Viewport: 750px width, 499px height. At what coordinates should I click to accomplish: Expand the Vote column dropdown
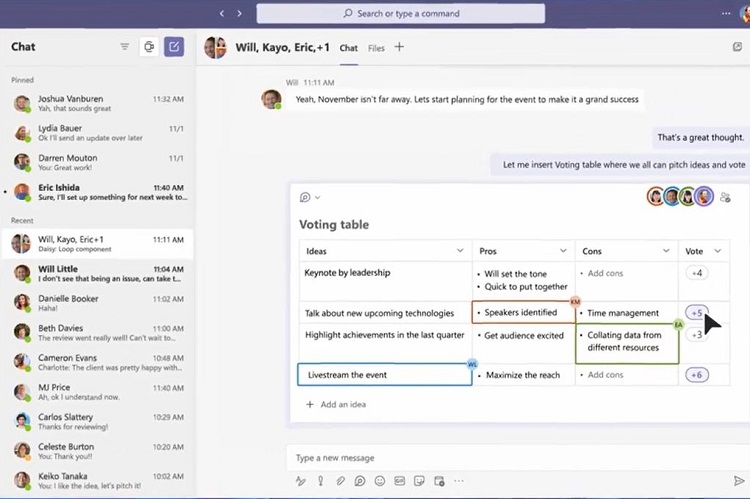(x=717, y=251)
